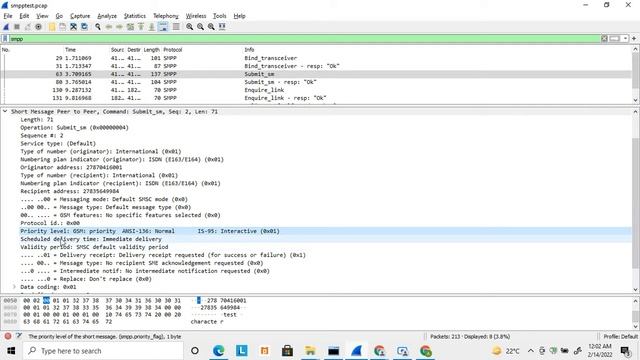Click the taskbar search box

pos(102,351)
